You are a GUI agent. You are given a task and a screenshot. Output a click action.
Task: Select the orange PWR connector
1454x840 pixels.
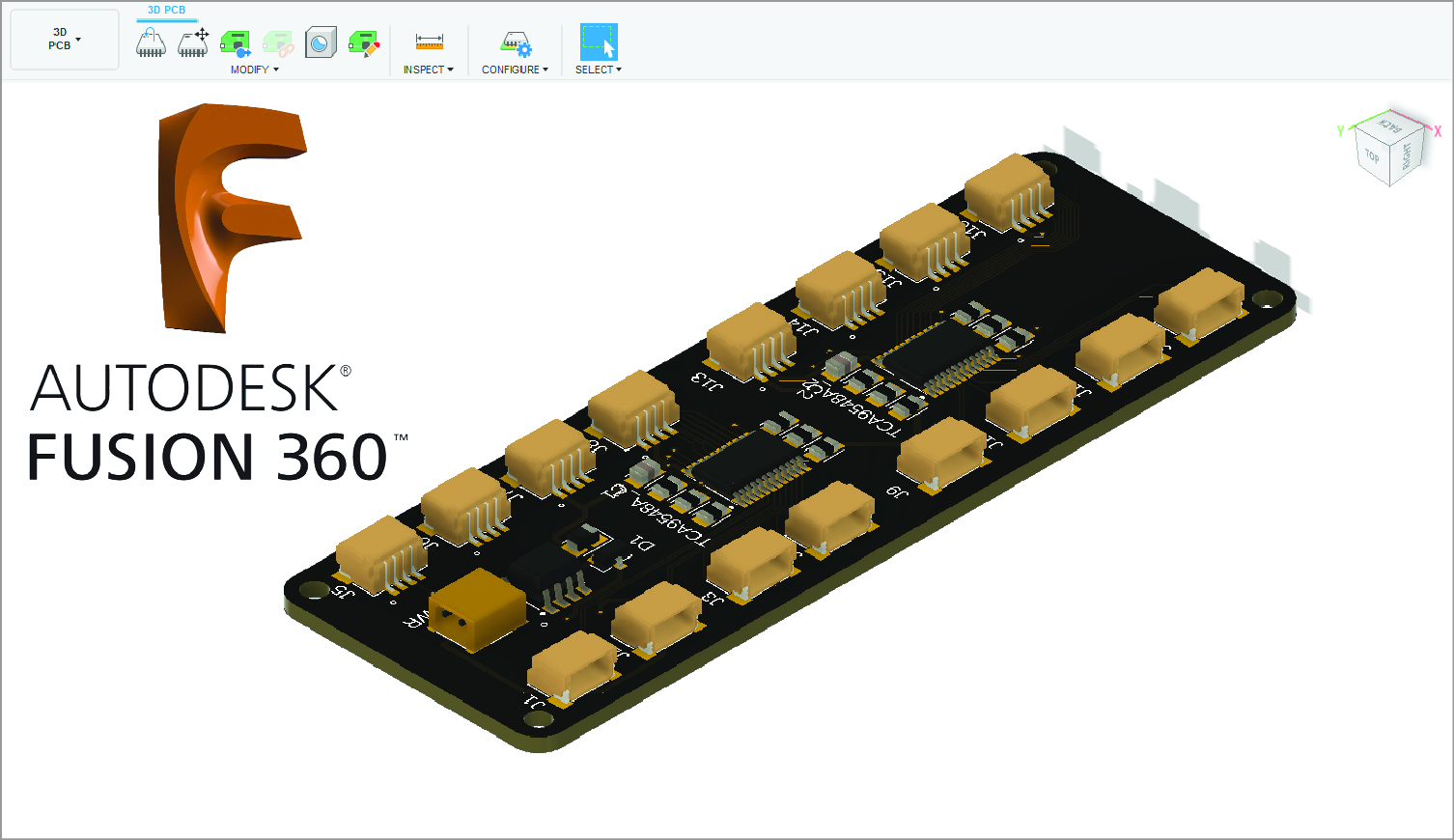(477, 608)
